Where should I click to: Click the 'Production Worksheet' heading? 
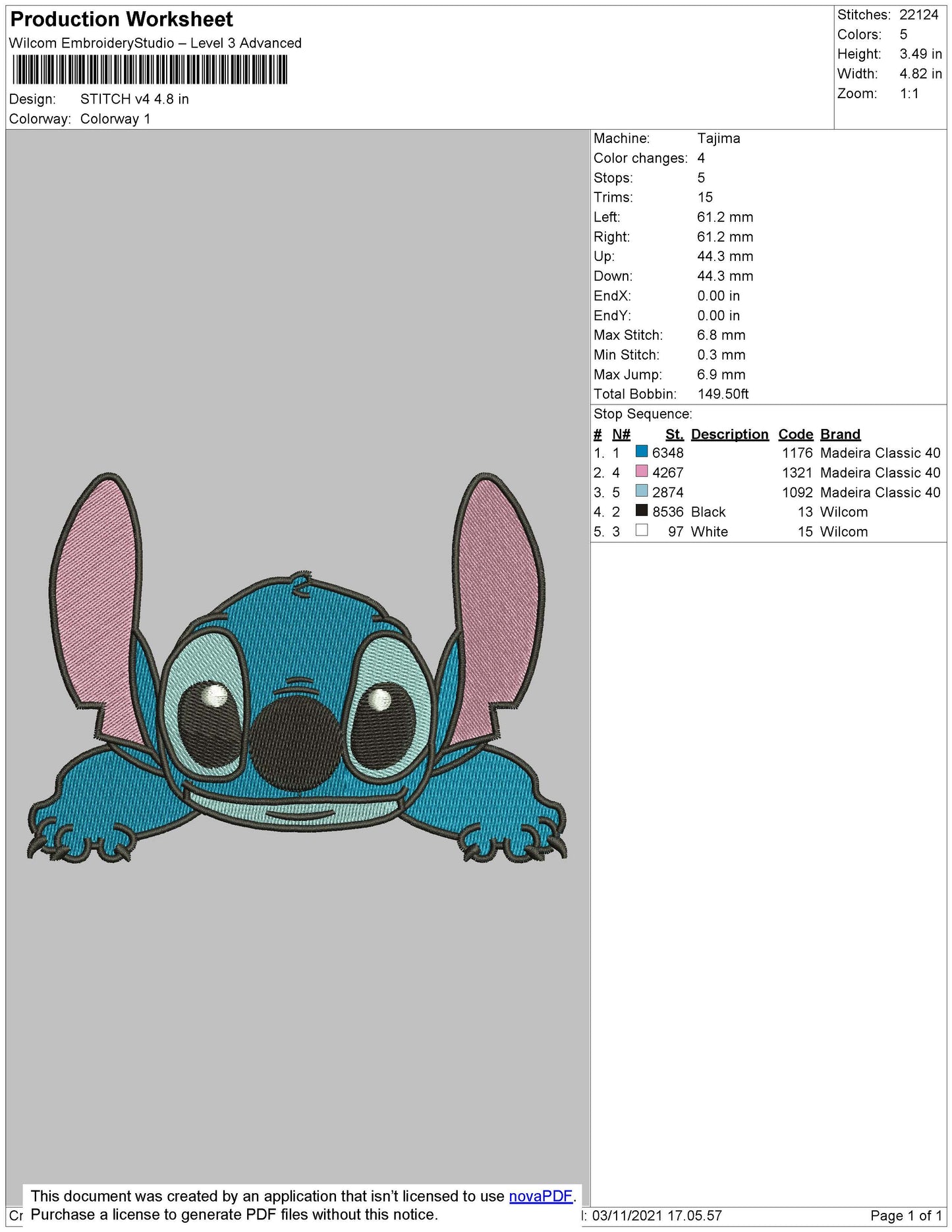(122, 19)
